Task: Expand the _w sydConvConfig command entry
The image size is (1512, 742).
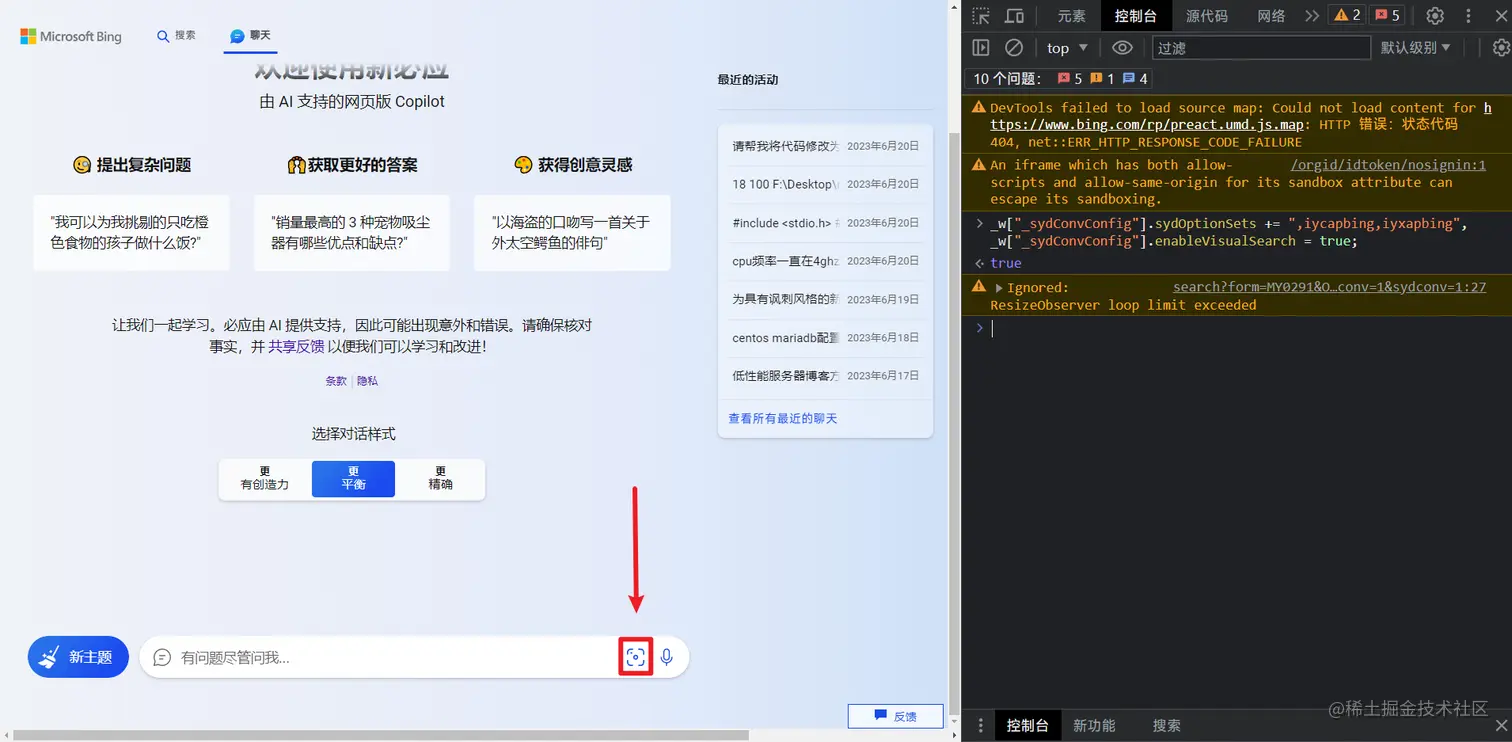Action: (980, 224)
